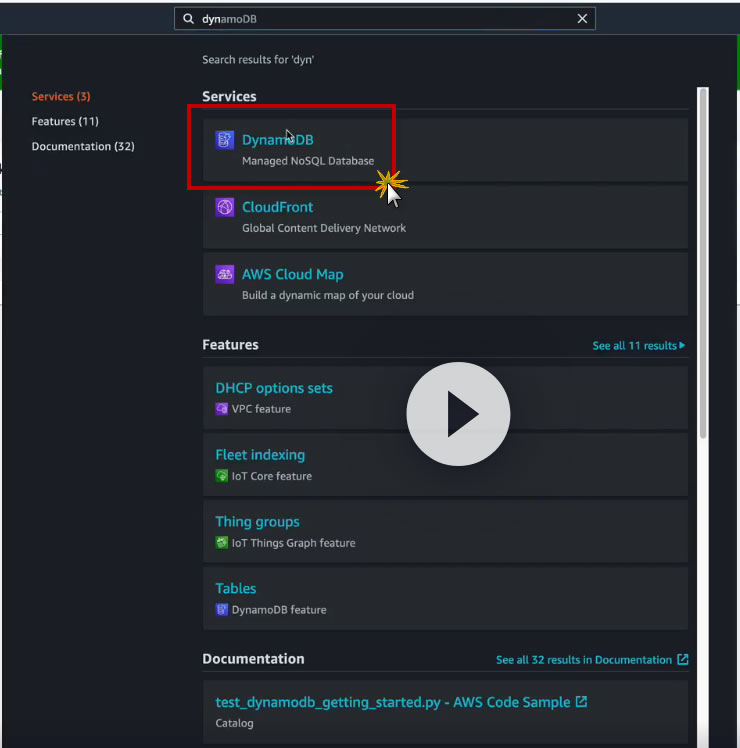
Task: Click the results panel vertical scrollbar
Action: [702, 262]
